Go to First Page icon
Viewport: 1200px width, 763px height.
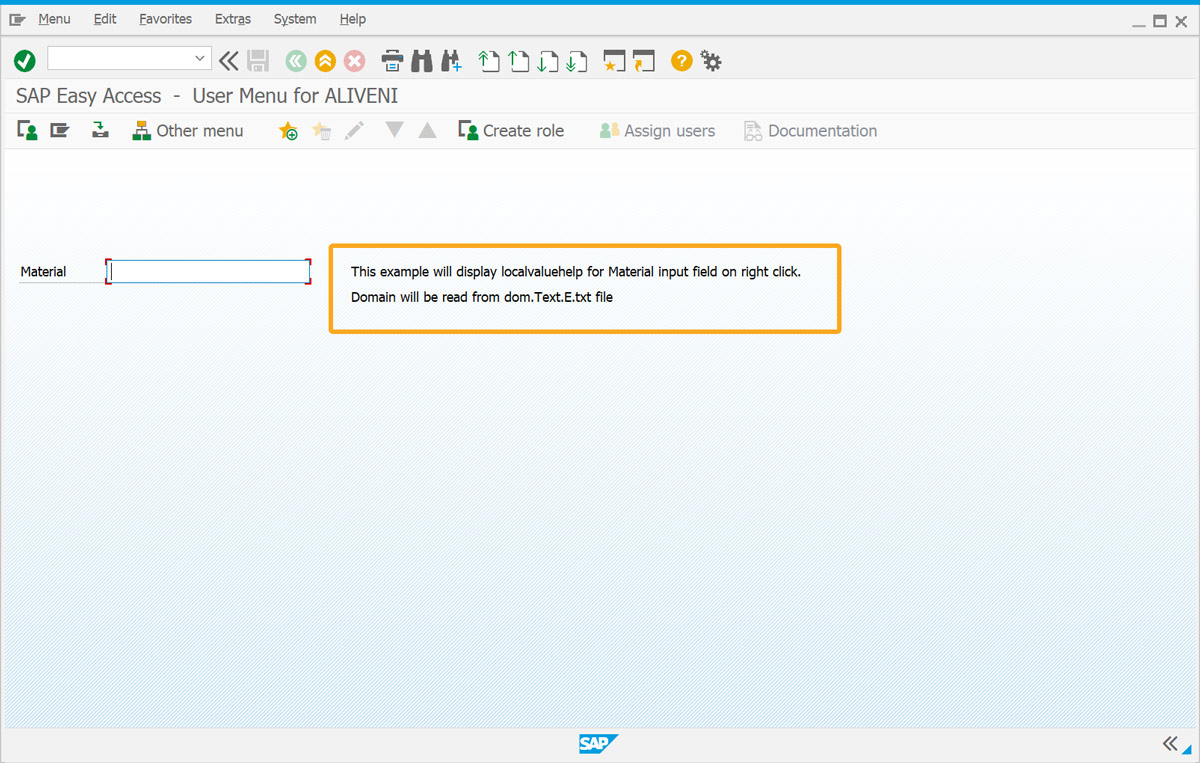(x=489, y=61)
